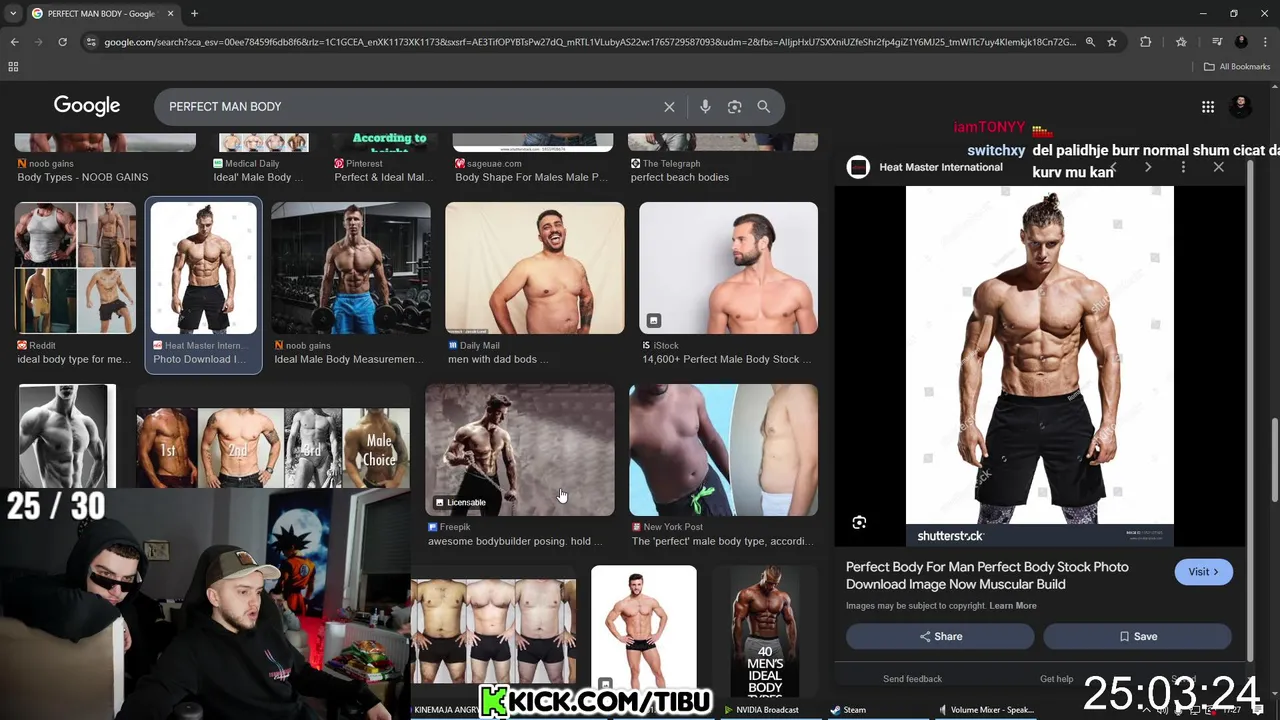Click Body Types - NOOB GAINS caption
The width and height of the screenshot is (1280, 720).
click(82, 177)
